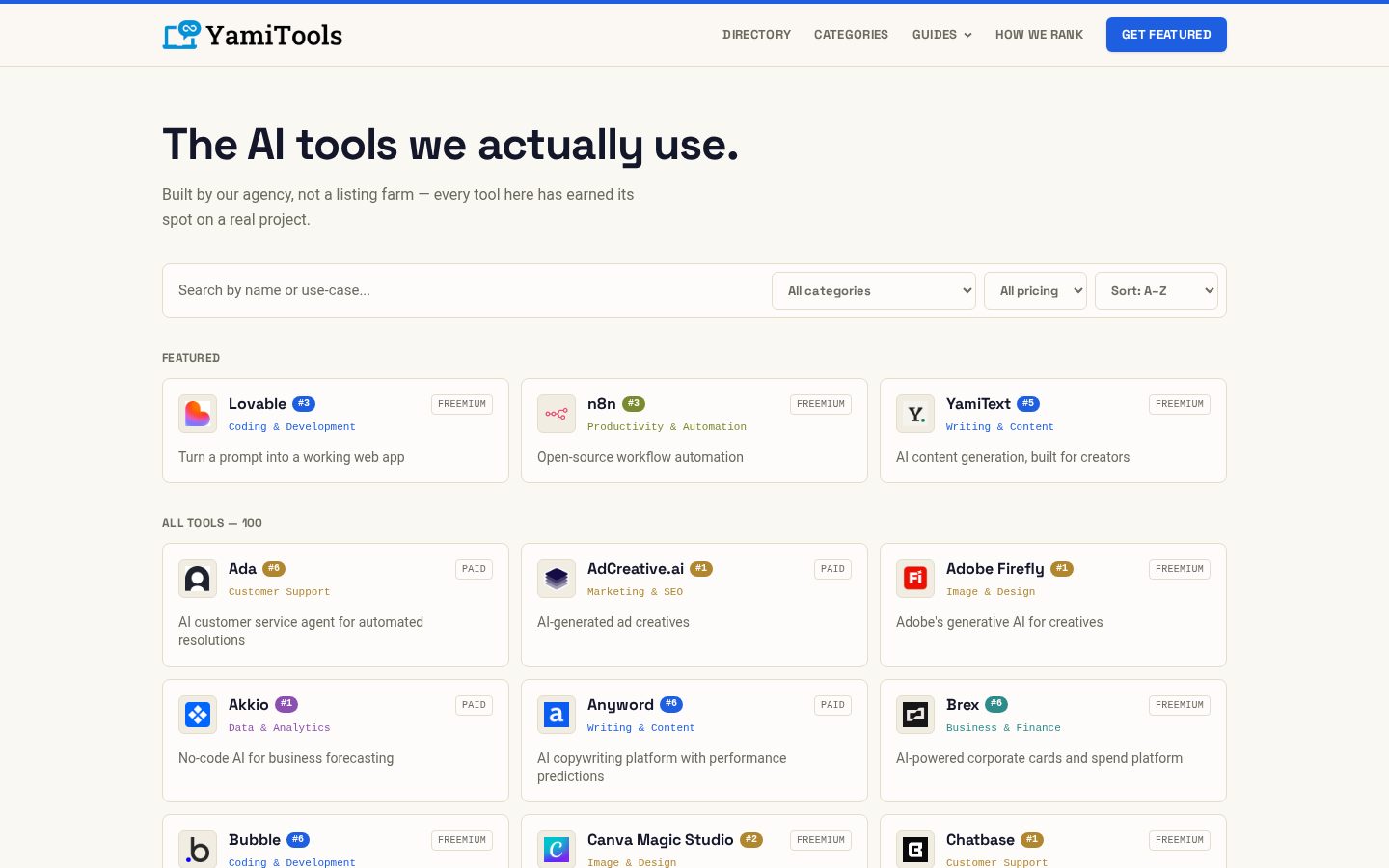Click AdCreative.ai's #1 rank badge
1389x868 pixels.
701,569
